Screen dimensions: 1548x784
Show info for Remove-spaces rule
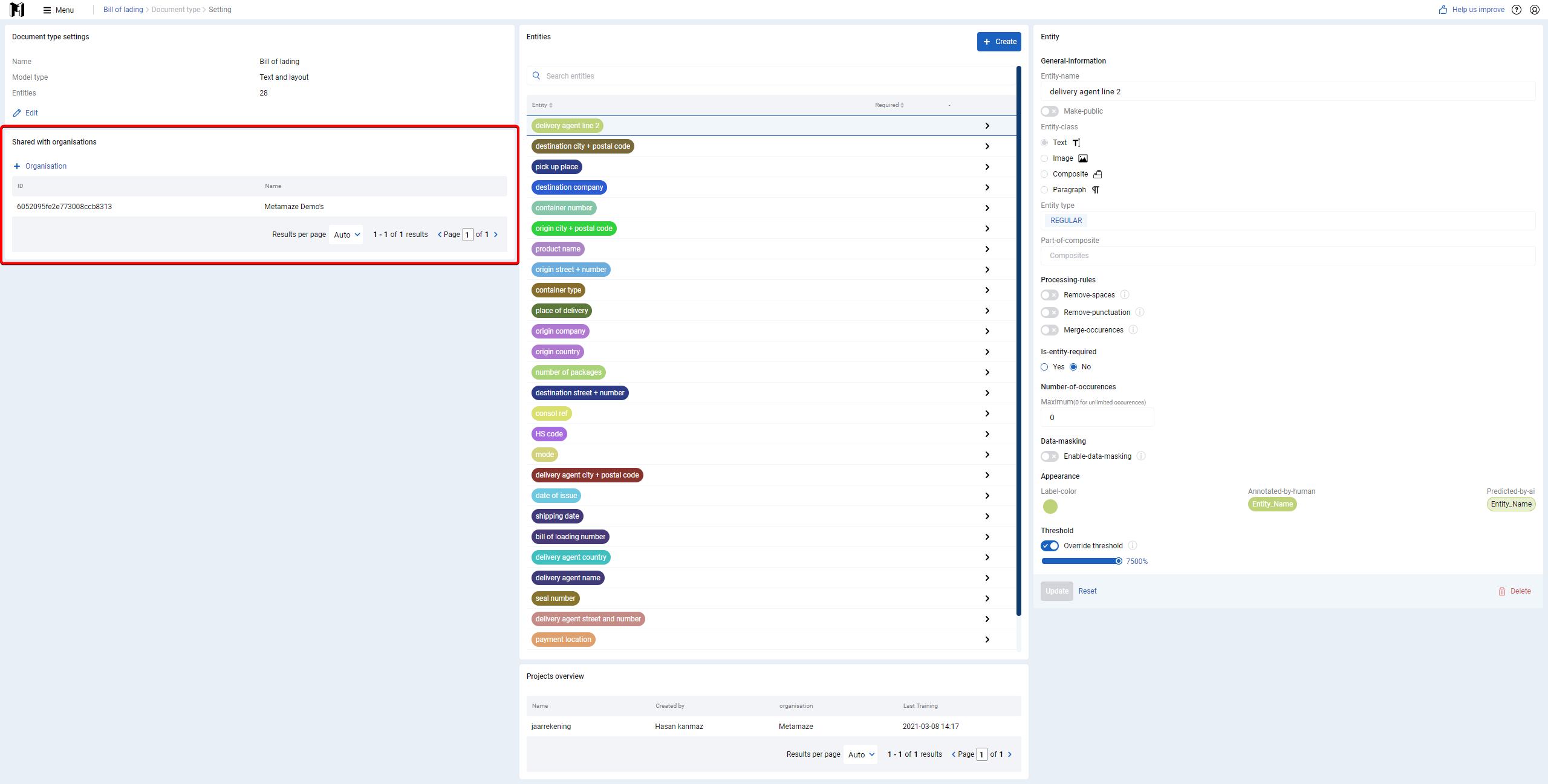point(1125,295)
